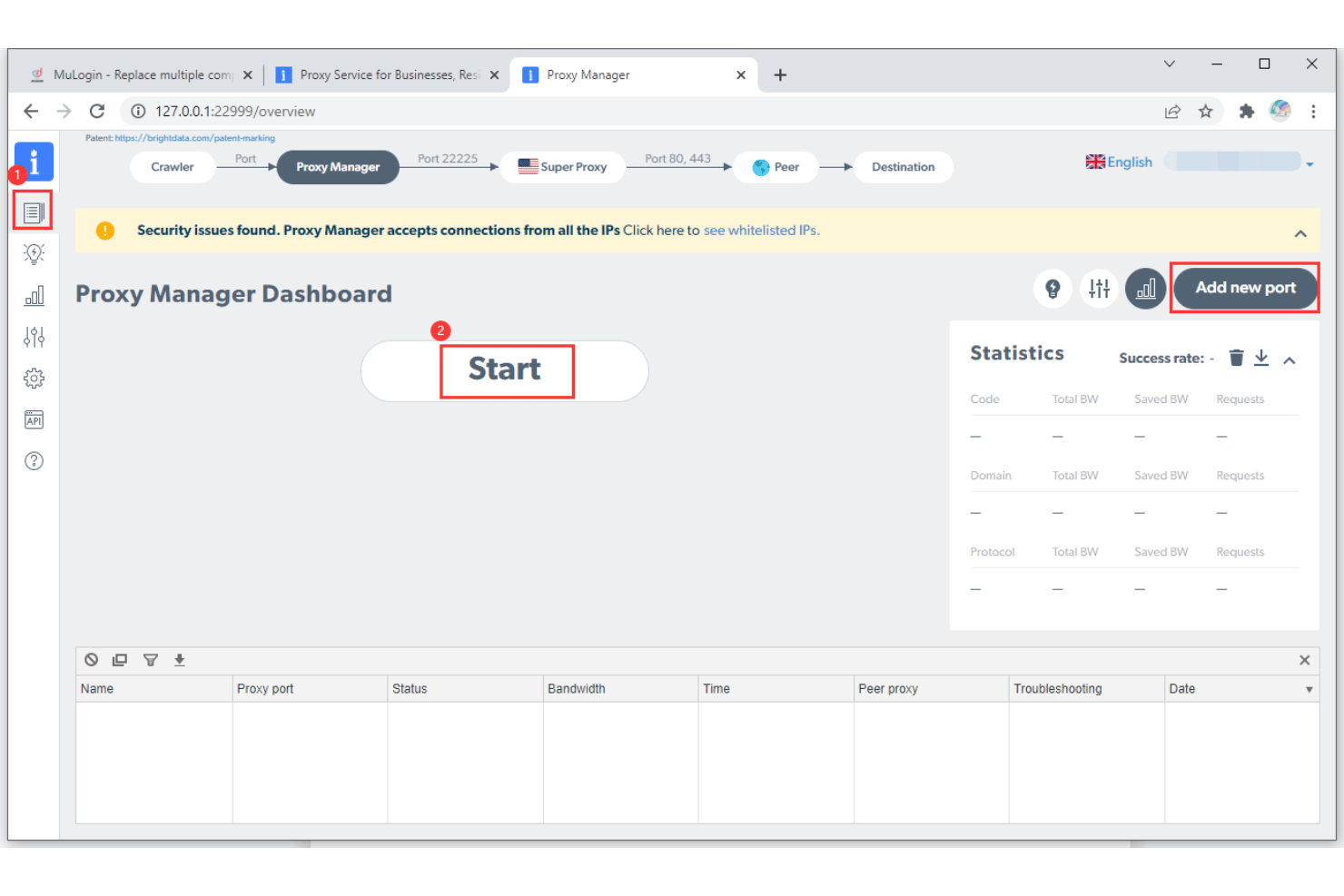This screenshot has width=1344, height=896.
Task: Open the help question mark sidebar item
Action: coord(34,461)
